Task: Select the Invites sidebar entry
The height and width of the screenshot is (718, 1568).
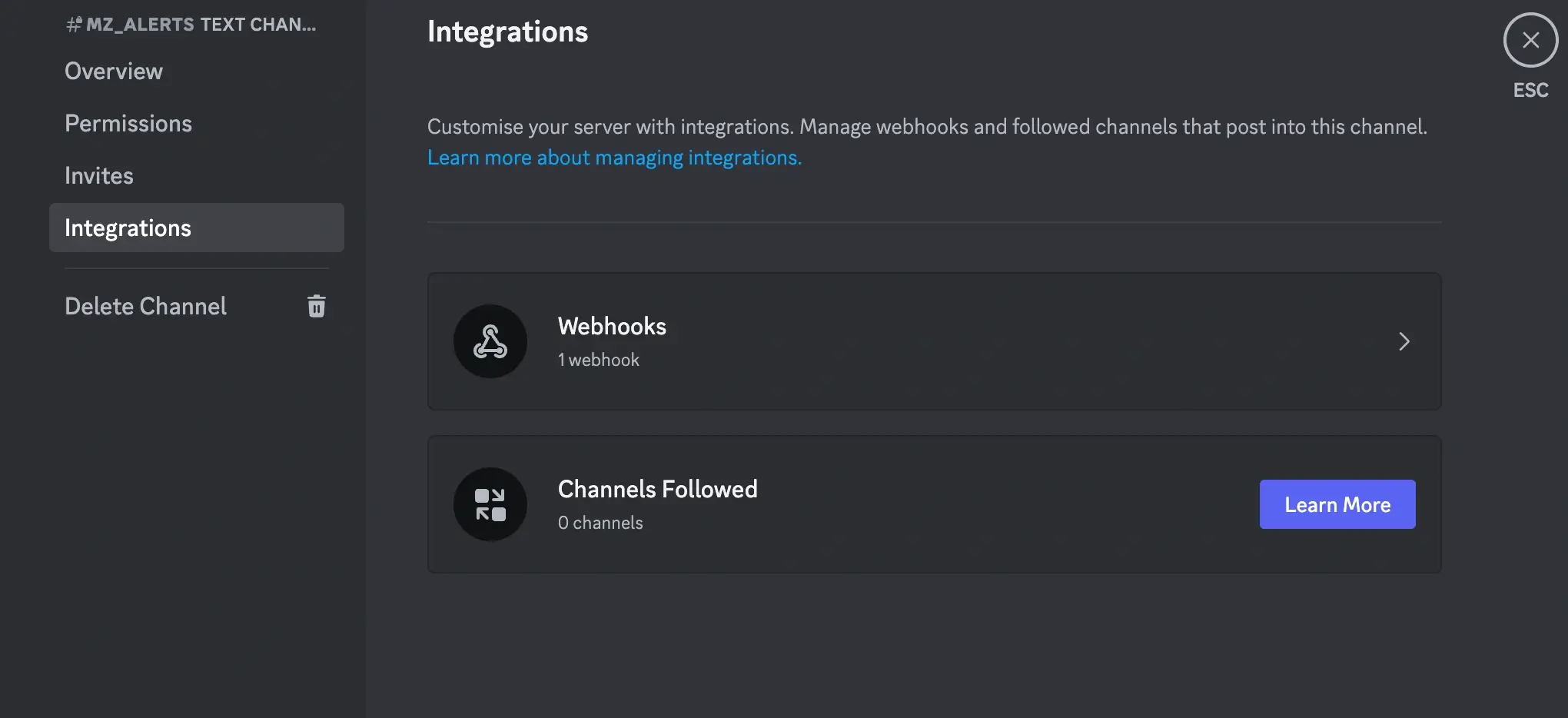Action: click(x=99, y=175)
